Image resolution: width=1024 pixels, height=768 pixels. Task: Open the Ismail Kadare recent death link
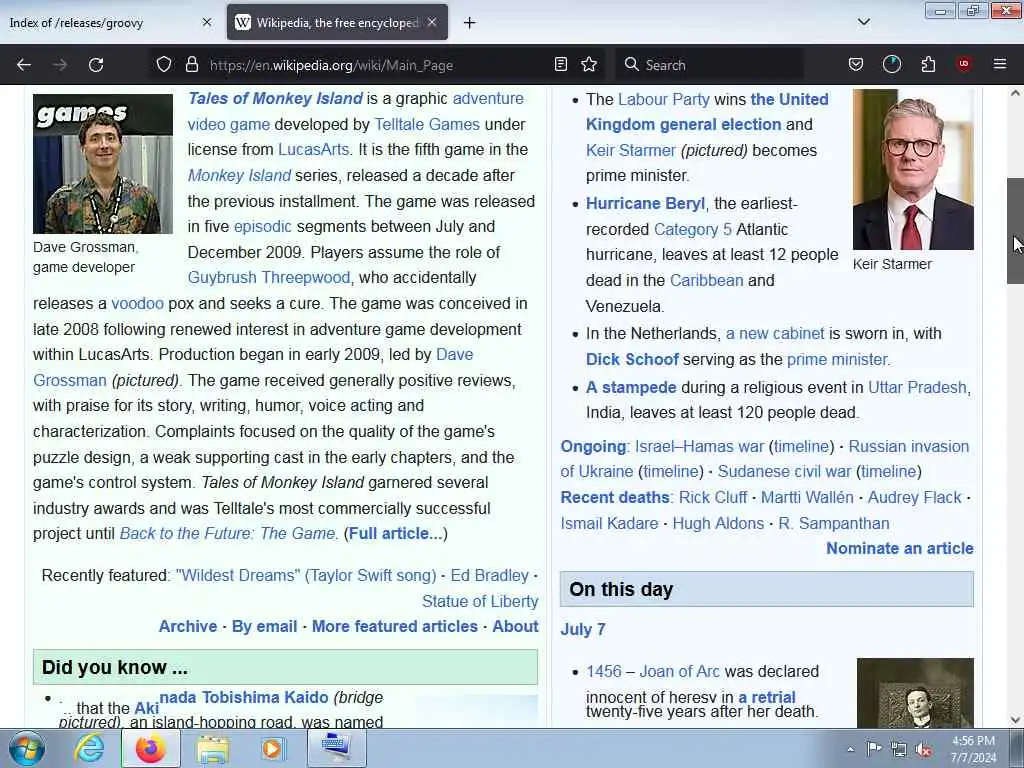(x=609, y=524)
